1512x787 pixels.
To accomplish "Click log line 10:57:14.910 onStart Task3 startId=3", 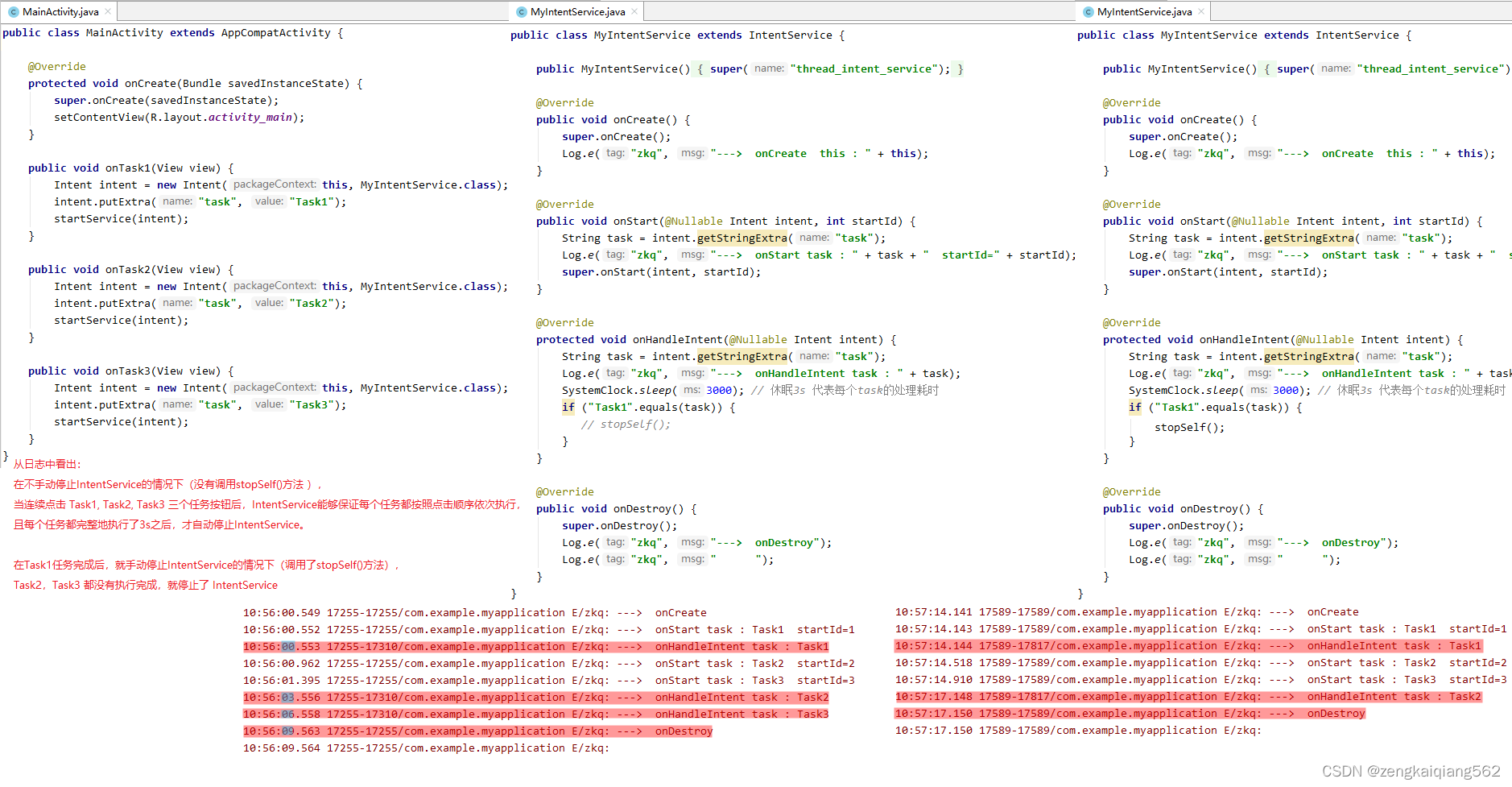I will tap(1201, 680).
